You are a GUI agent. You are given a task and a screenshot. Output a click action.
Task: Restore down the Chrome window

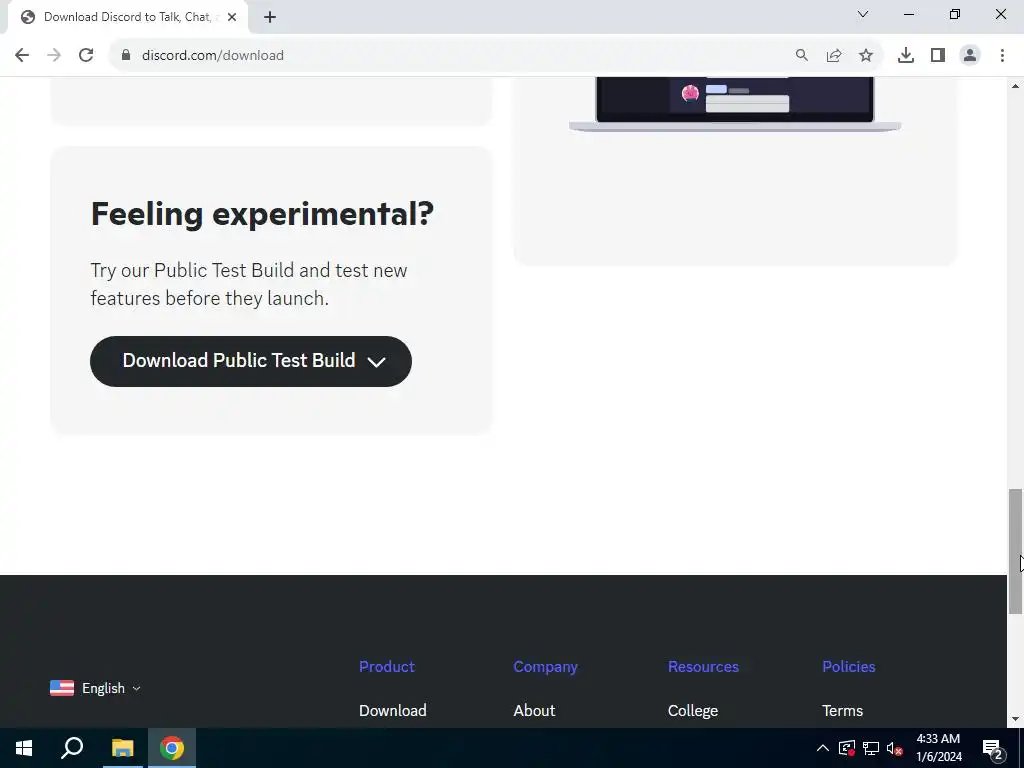tap(955, 14)
